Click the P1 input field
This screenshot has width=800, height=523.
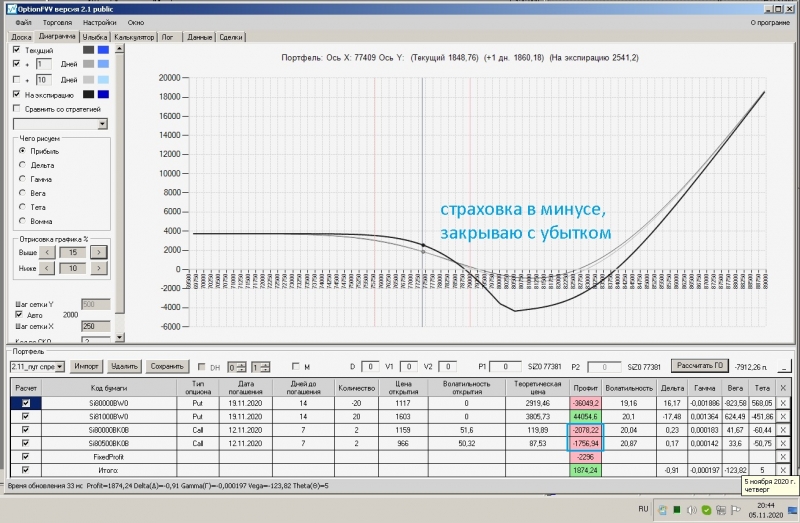click(x=505, y=366)
